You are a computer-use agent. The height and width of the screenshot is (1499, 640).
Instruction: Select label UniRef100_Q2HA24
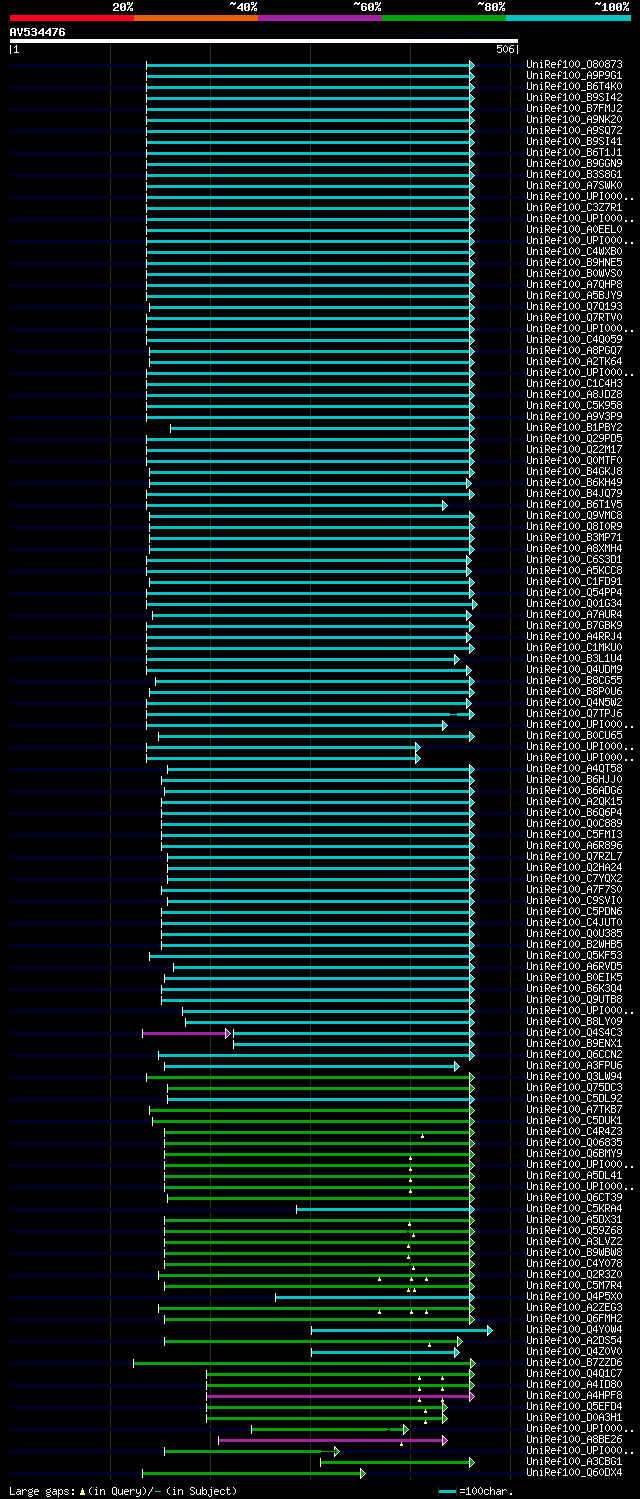574,868
